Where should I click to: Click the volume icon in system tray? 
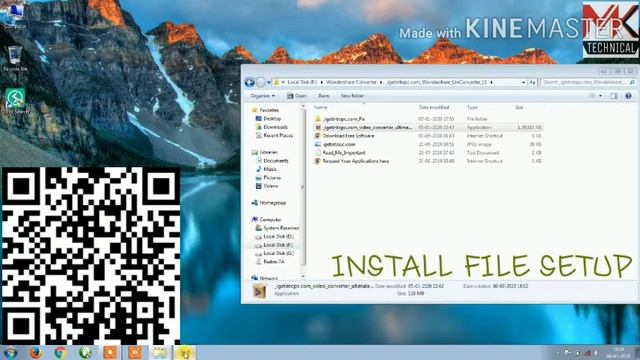click(596, 353)
